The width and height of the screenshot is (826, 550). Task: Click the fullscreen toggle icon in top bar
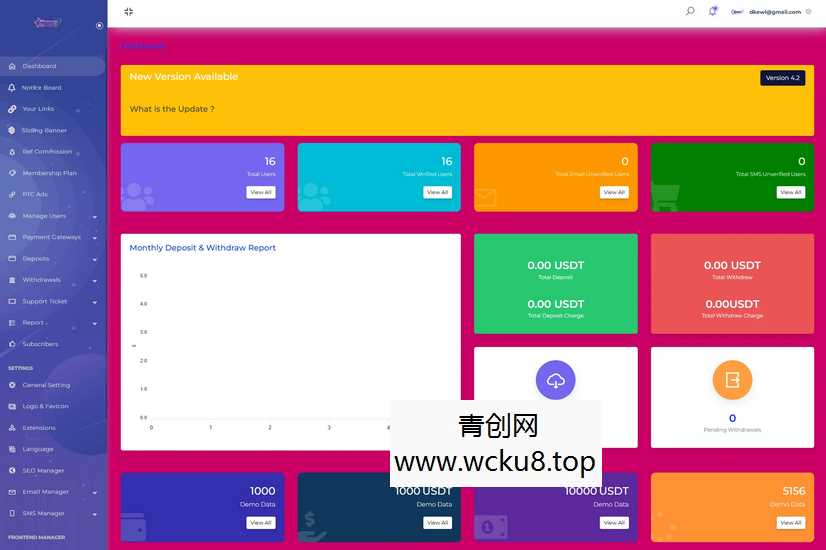point(129,12)
